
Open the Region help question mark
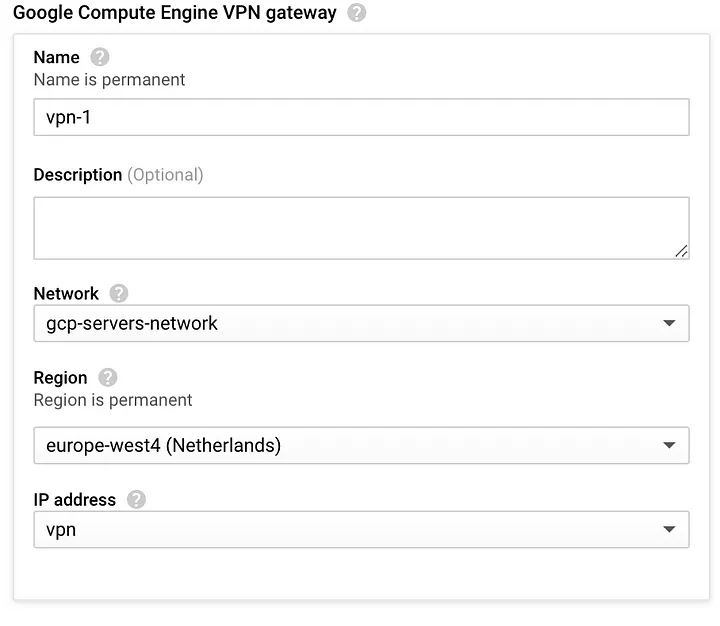(x=107, y=378)
